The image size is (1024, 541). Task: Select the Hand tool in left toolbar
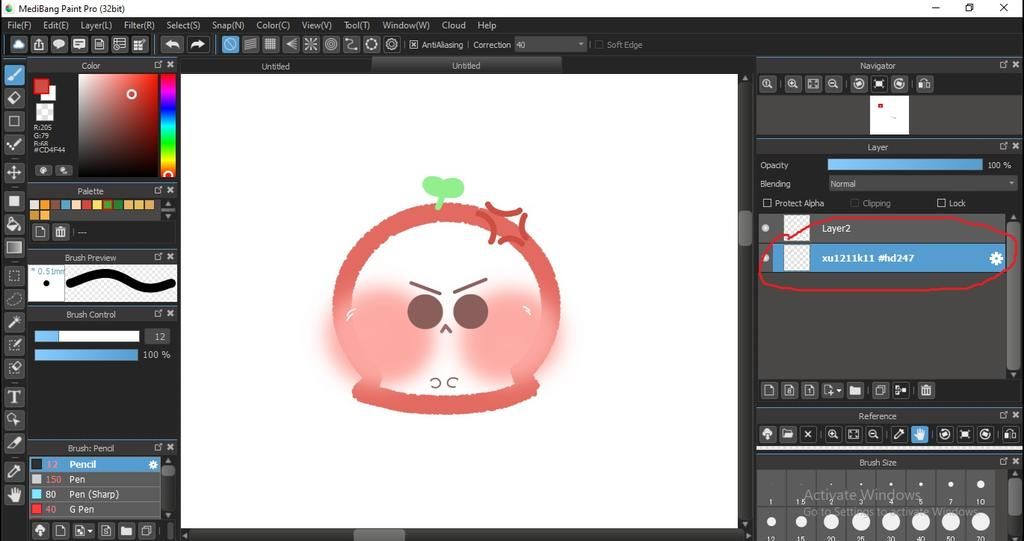[14, 495]
